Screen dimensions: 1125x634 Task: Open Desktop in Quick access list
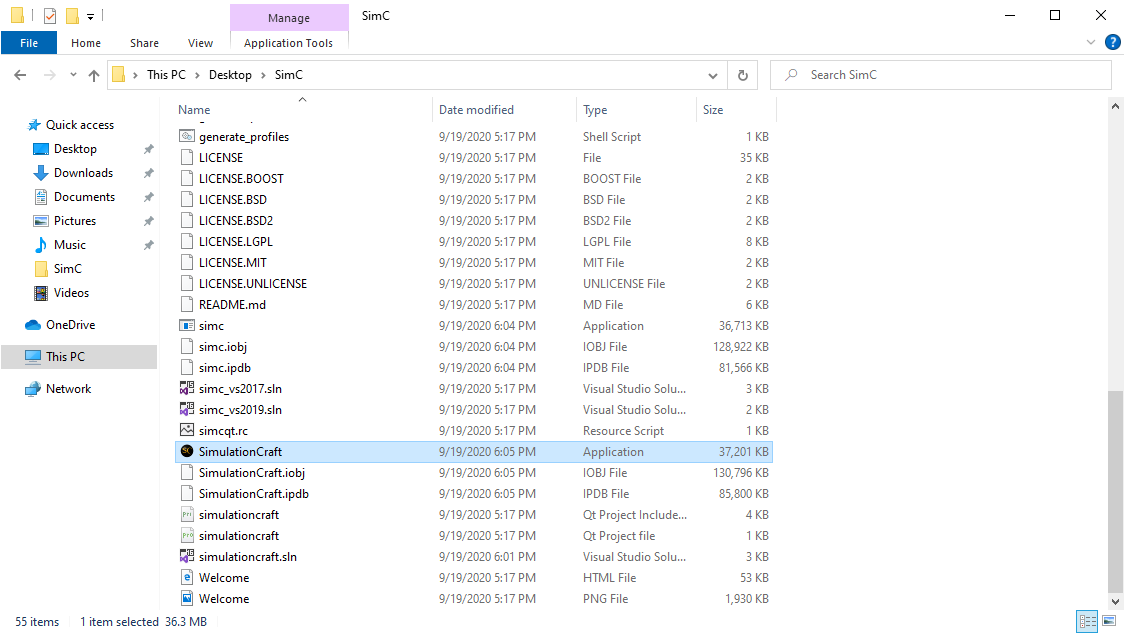75,148
